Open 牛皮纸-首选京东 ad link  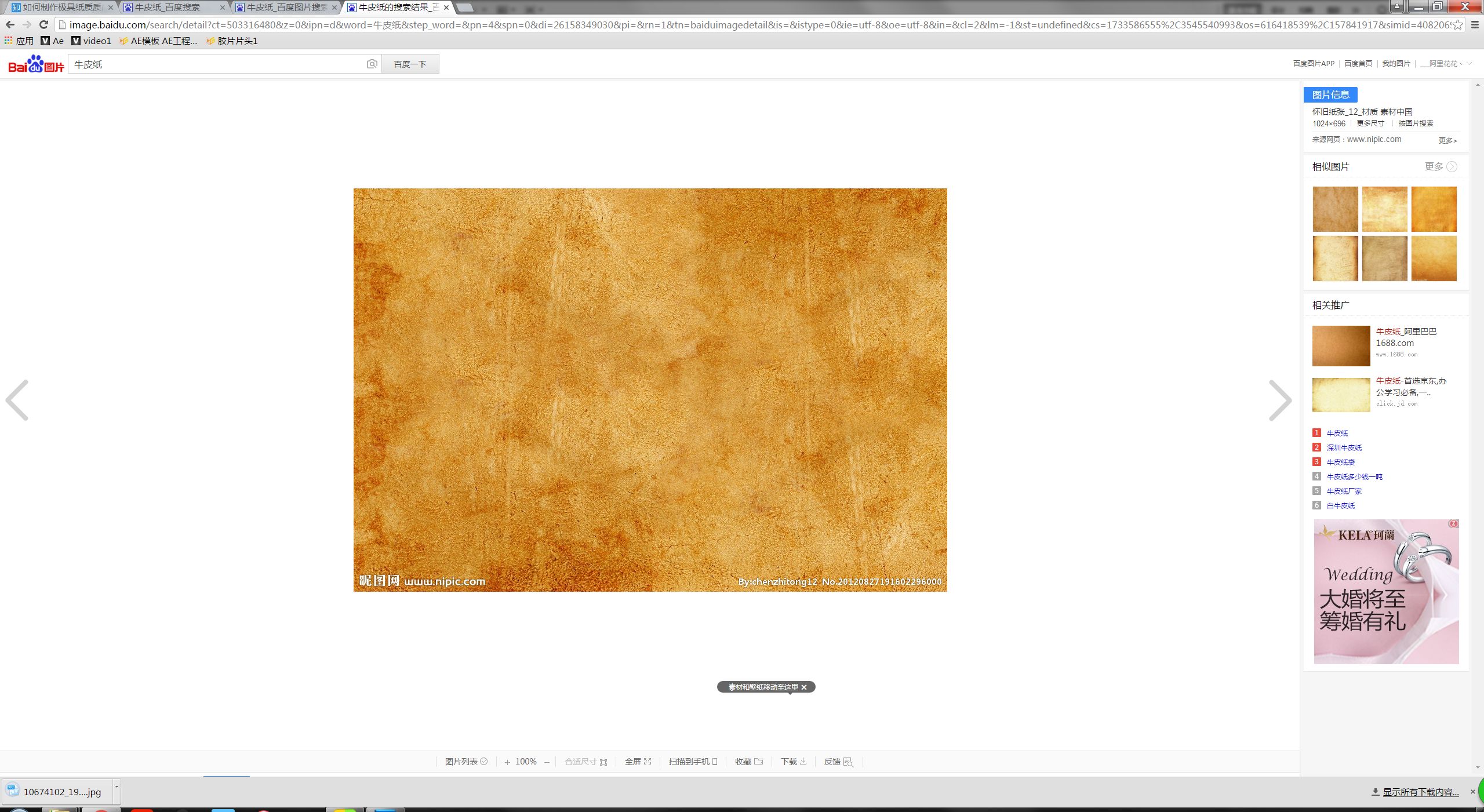1411,387
